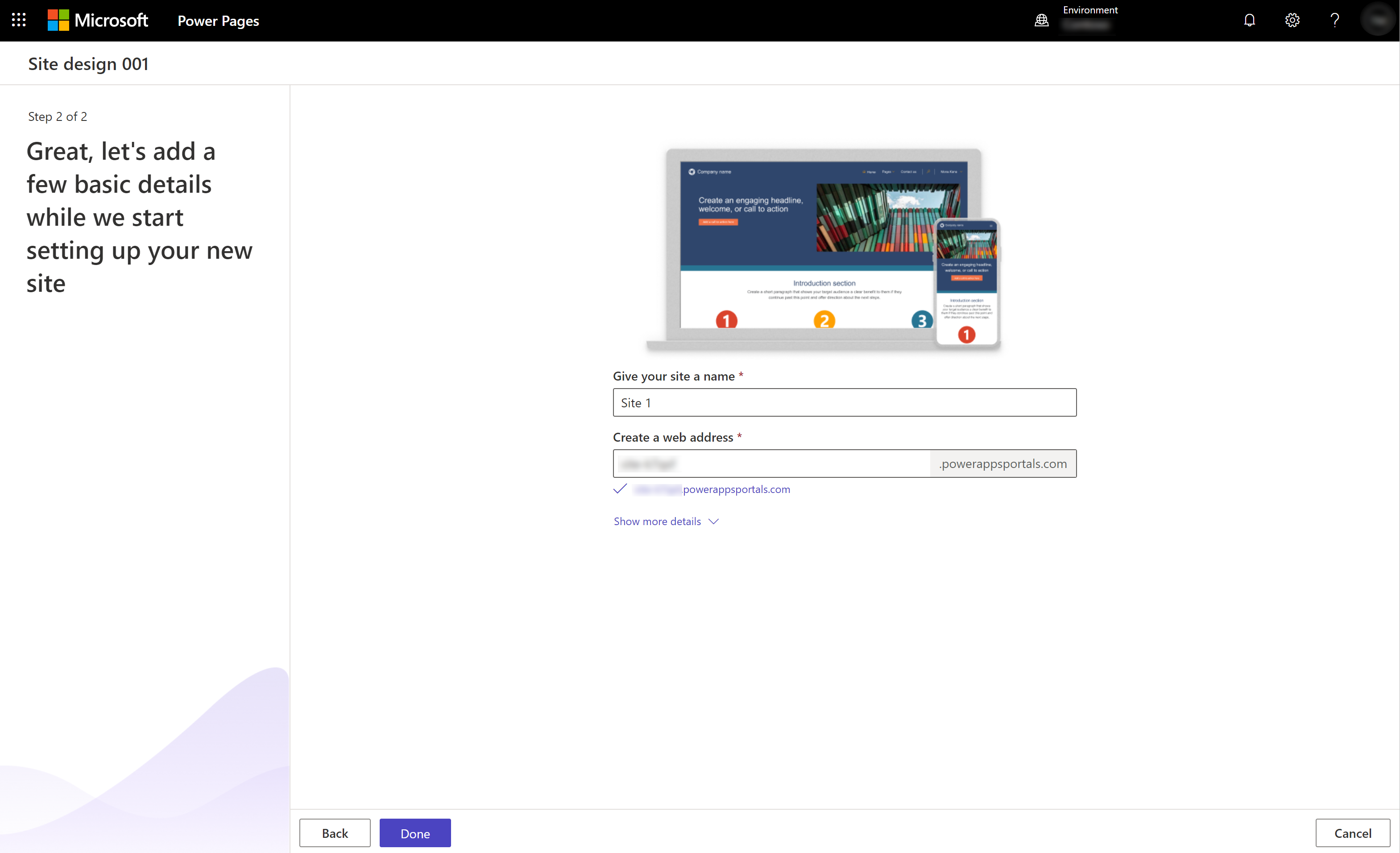The height and width of the screenshot is (853, 1400).
Task: Click the Help question mark icon
Action: point(1335,20)
